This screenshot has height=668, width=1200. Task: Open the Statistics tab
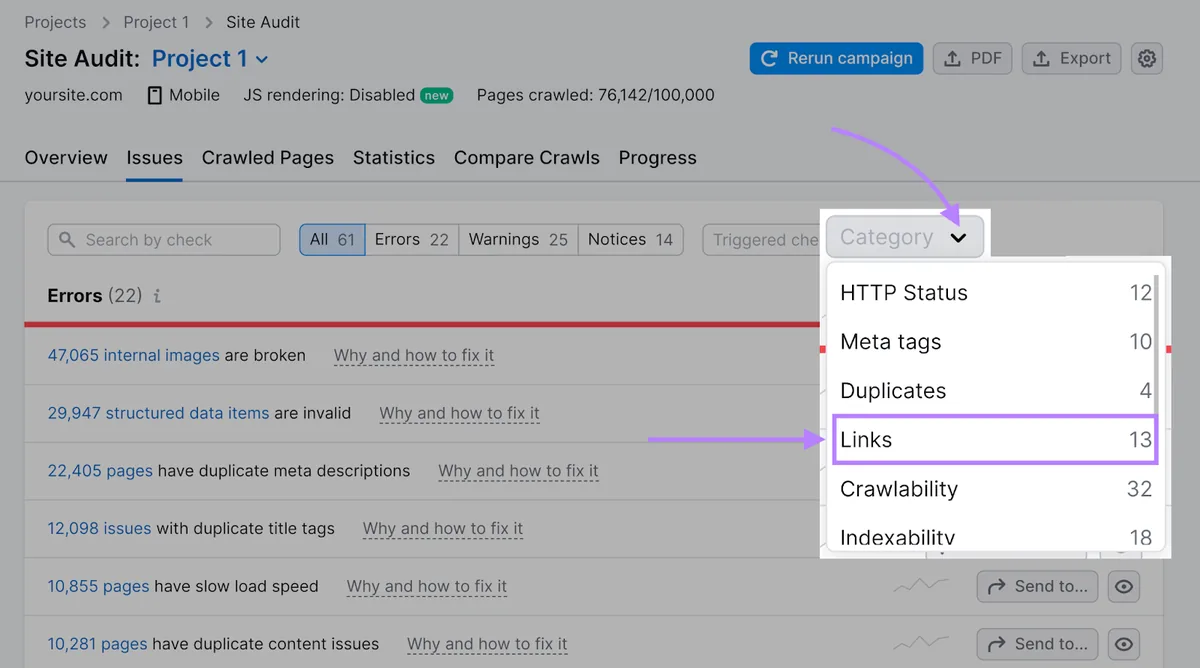[394, 158]
